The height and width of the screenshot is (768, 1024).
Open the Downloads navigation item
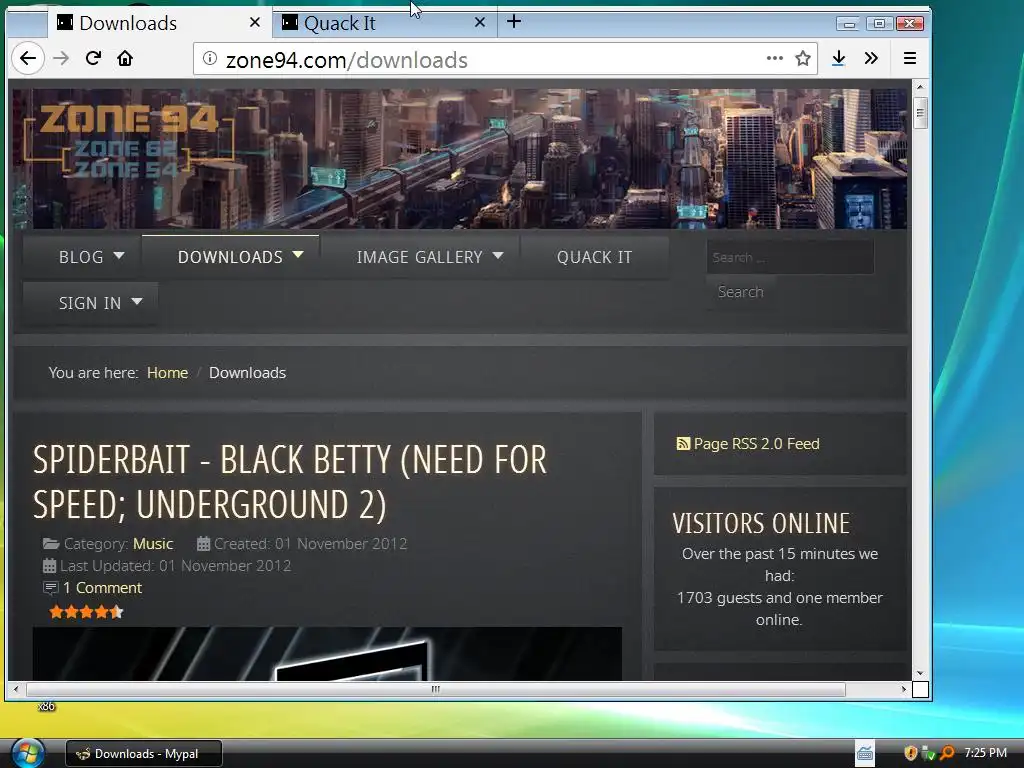point(230,257)
